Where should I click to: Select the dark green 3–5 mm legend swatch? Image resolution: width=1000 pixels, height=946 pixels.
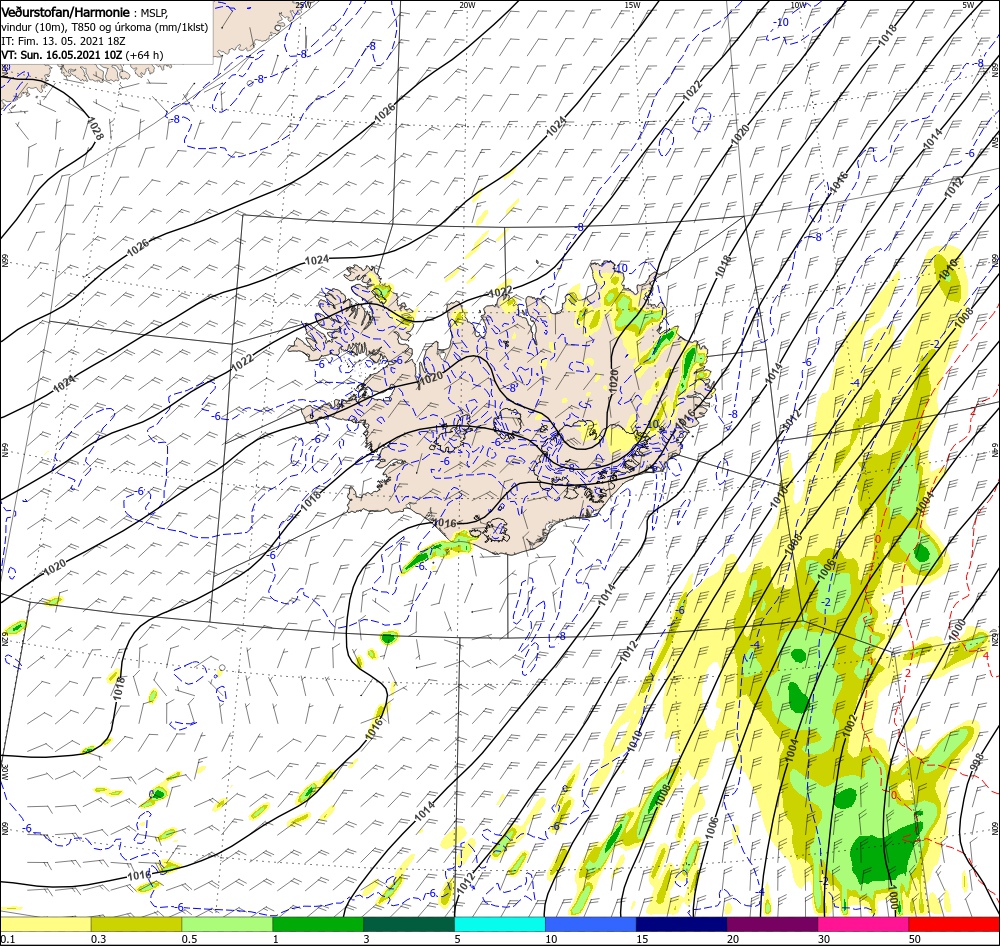[x=409, y=924]
